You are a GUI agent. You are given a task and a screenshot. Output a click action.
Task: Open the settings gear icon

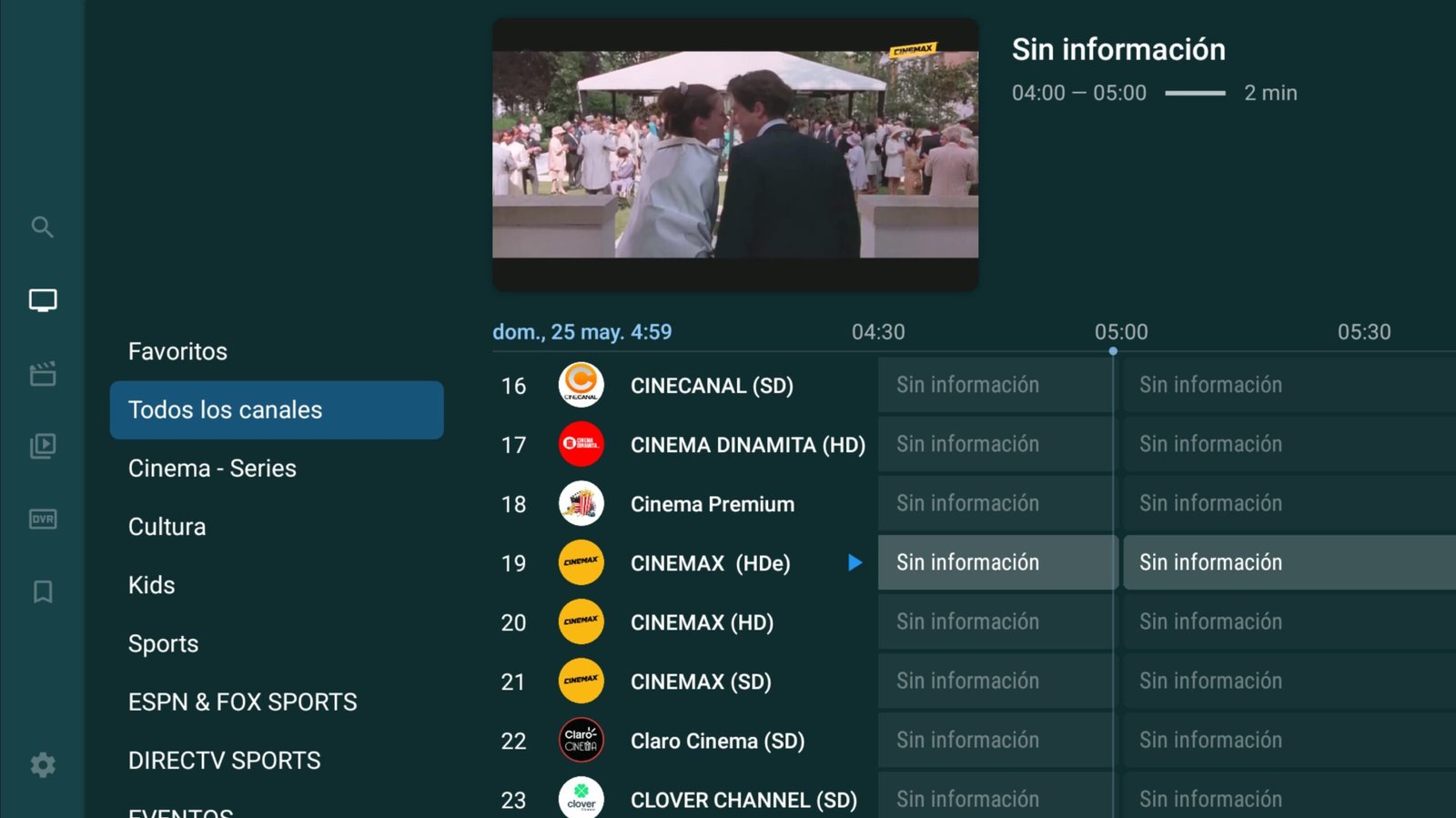click(x=42, y=764)
